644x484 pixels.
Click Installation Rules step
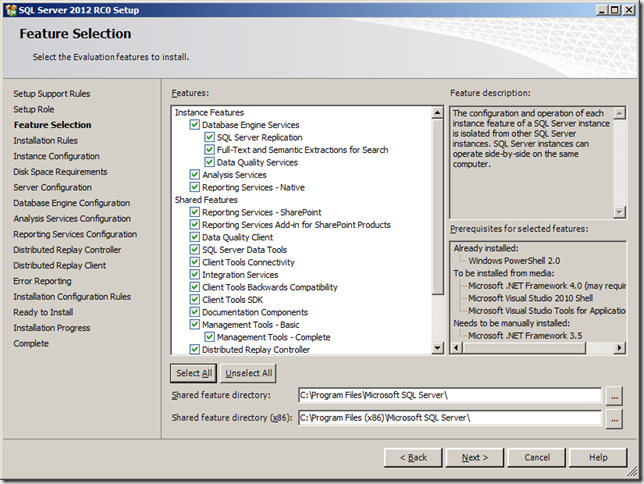[x=46, y=141]
